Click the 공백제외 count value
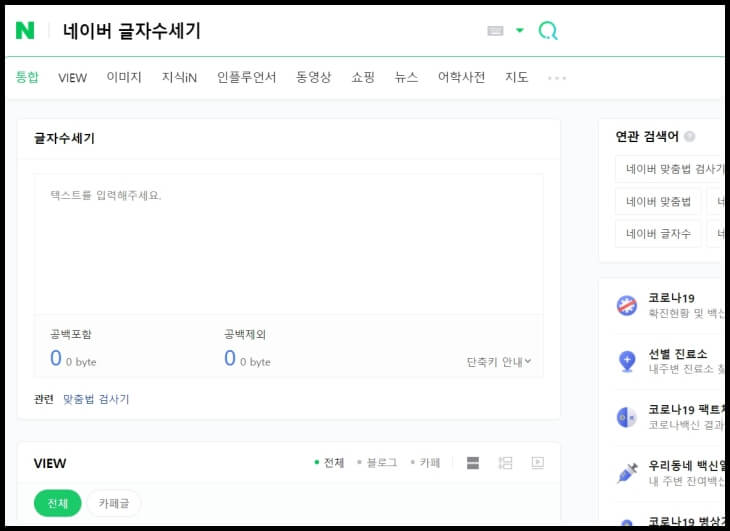The height and width of the screenshot is (531, 730). [230, 358]
